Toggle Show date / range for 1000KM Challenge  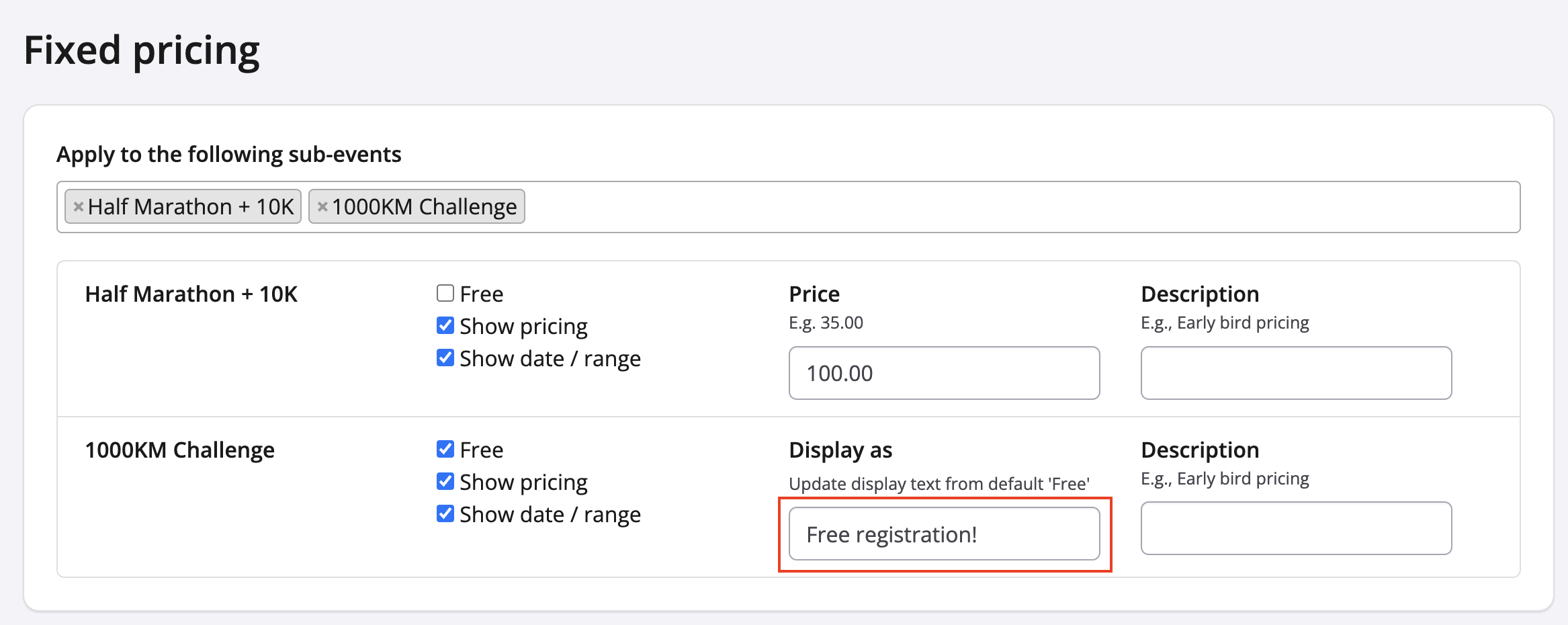445,513
